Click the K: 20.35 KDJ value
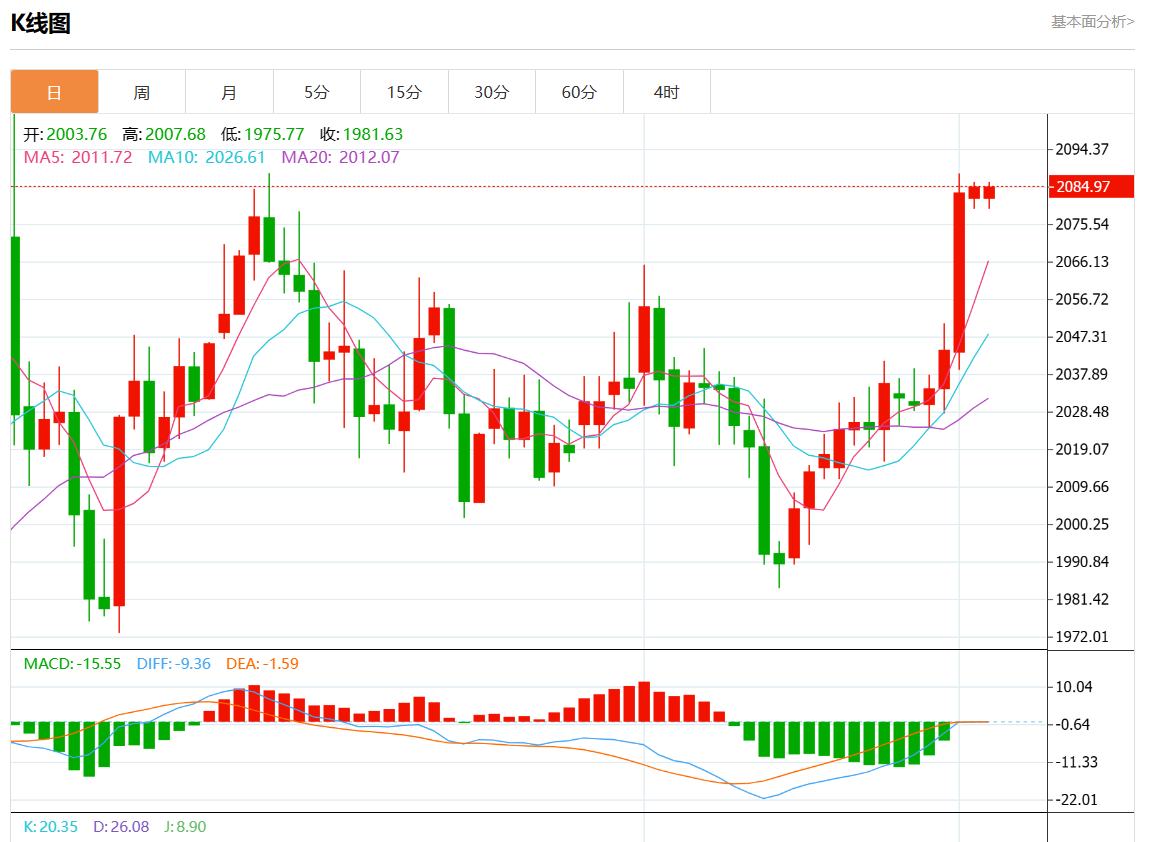Viewport: 1153px width, 842px height. pos(51,827)
